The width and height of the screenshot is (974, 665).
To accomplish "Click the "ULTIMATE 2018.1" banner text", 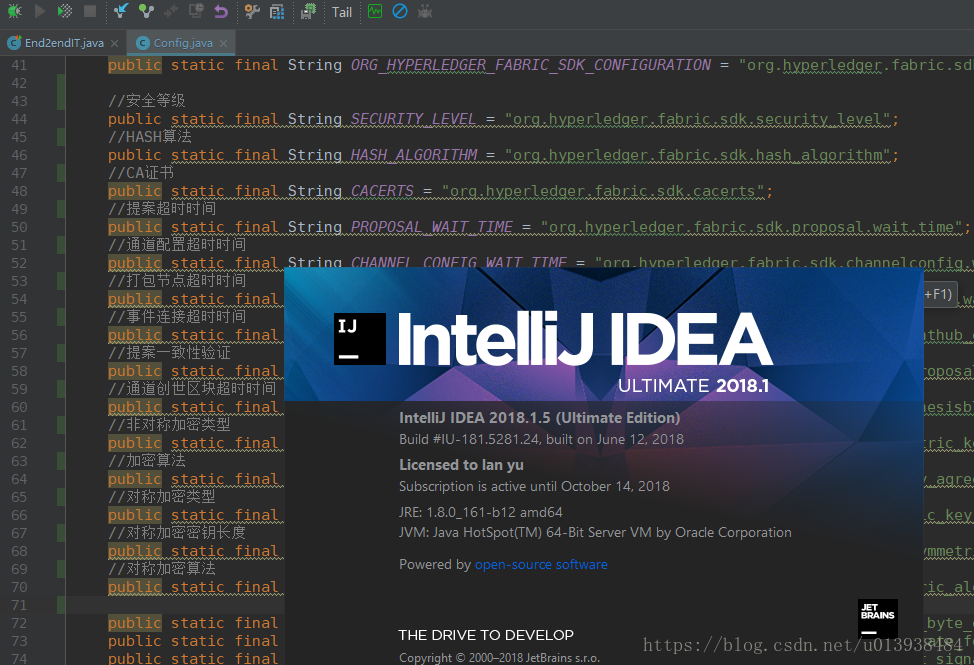I will click(x=693, y=386).
